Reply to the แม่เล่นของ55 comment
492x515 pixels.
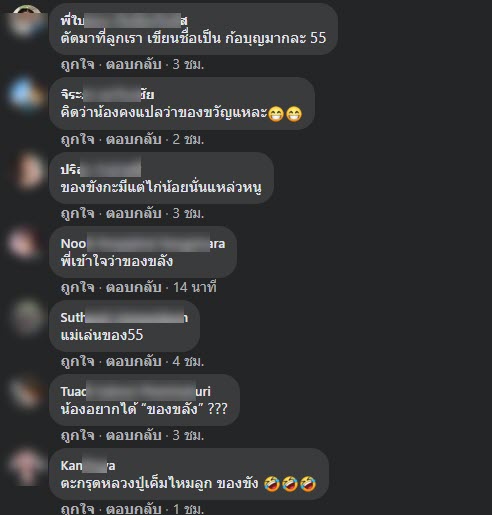point(134,361)
